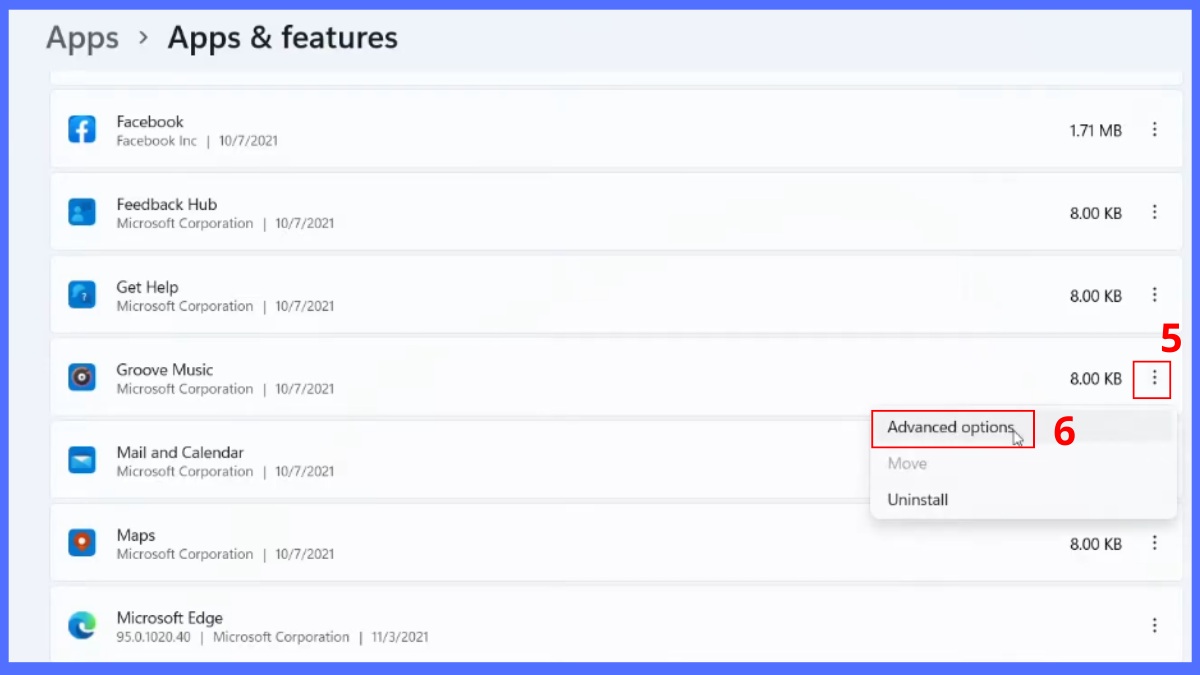This screenshot has height=675, width=1200.
Task: Click the 8.00 KB size of Groove Music
Action: 1095,379
